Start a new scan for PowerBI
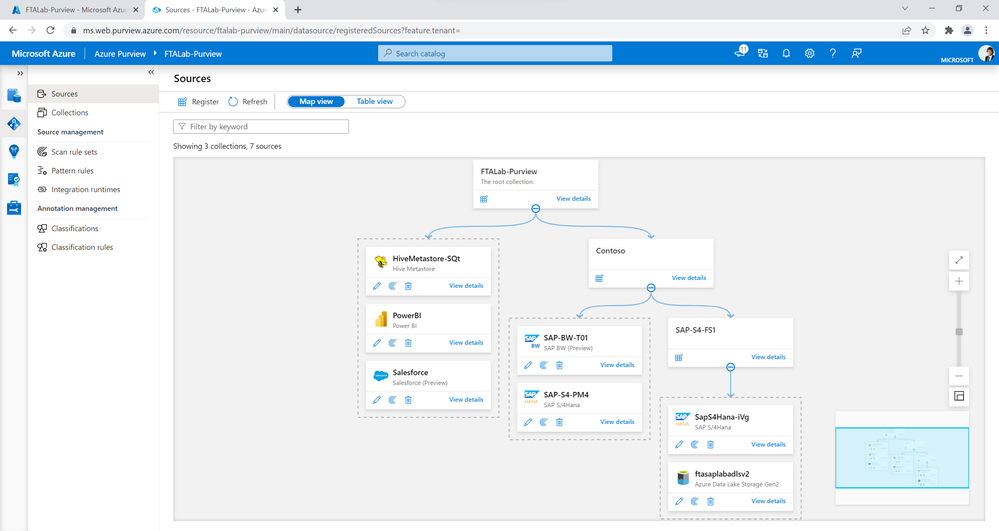 point(392,343)
